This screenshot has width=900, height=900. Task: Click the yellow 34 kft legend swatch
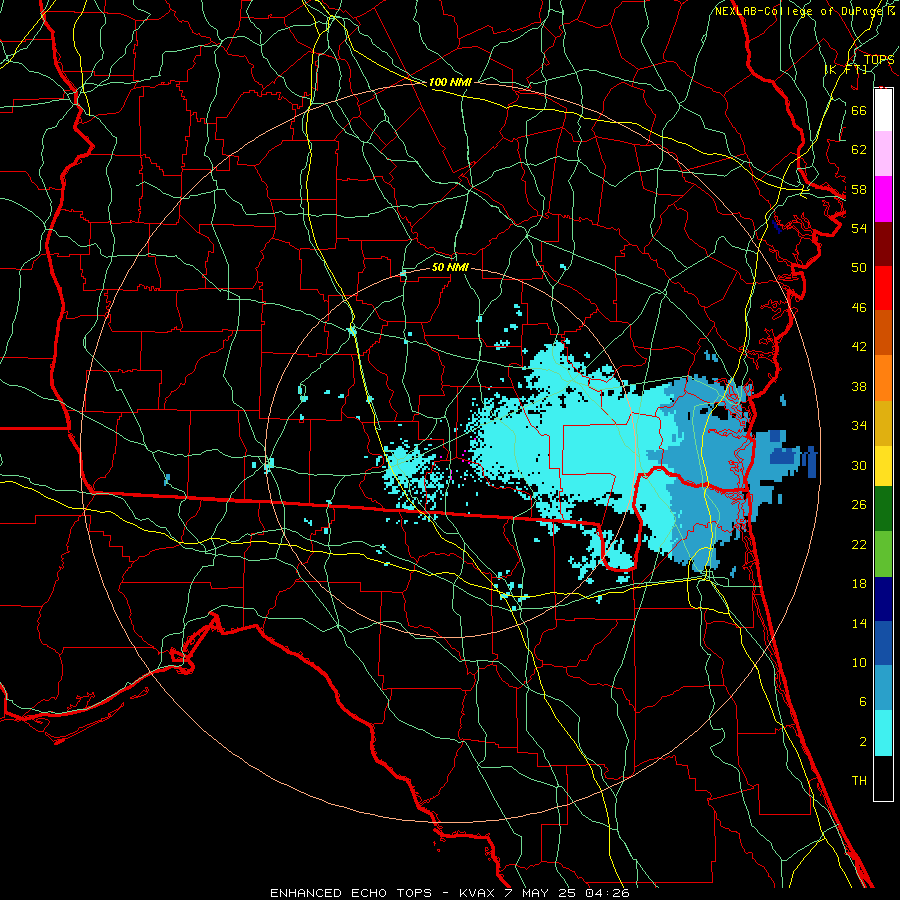[883, 466]
